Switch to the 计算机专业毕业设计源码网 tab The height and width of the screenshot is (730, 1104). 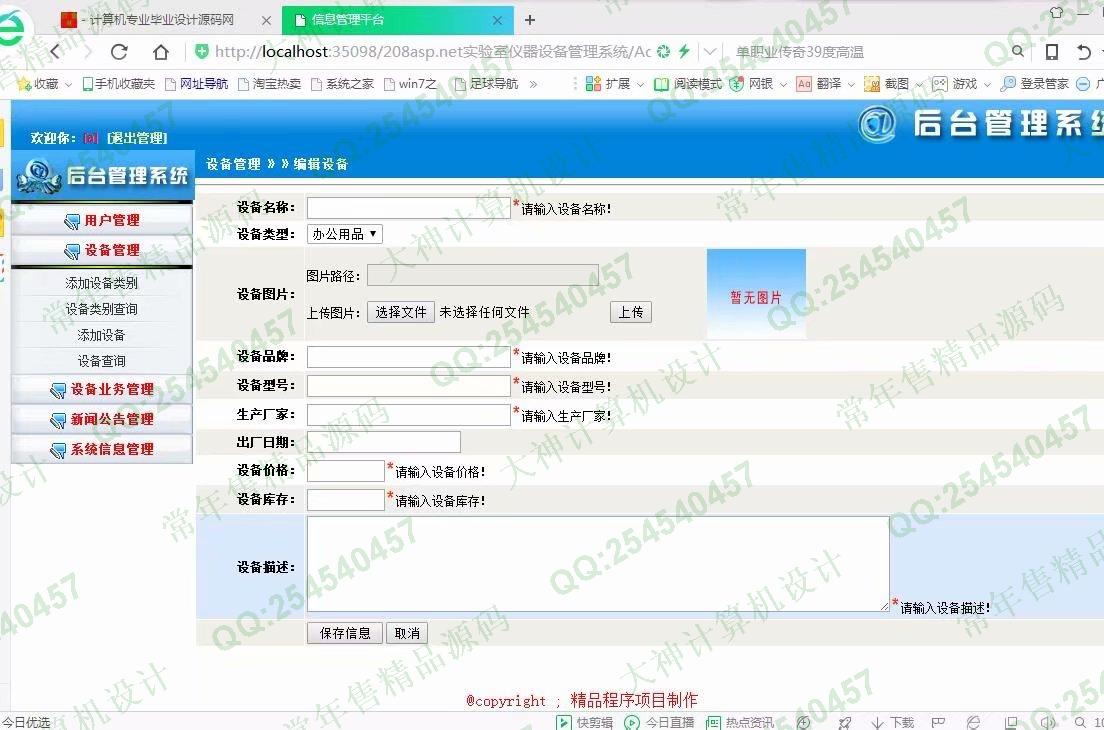point(160,20)
